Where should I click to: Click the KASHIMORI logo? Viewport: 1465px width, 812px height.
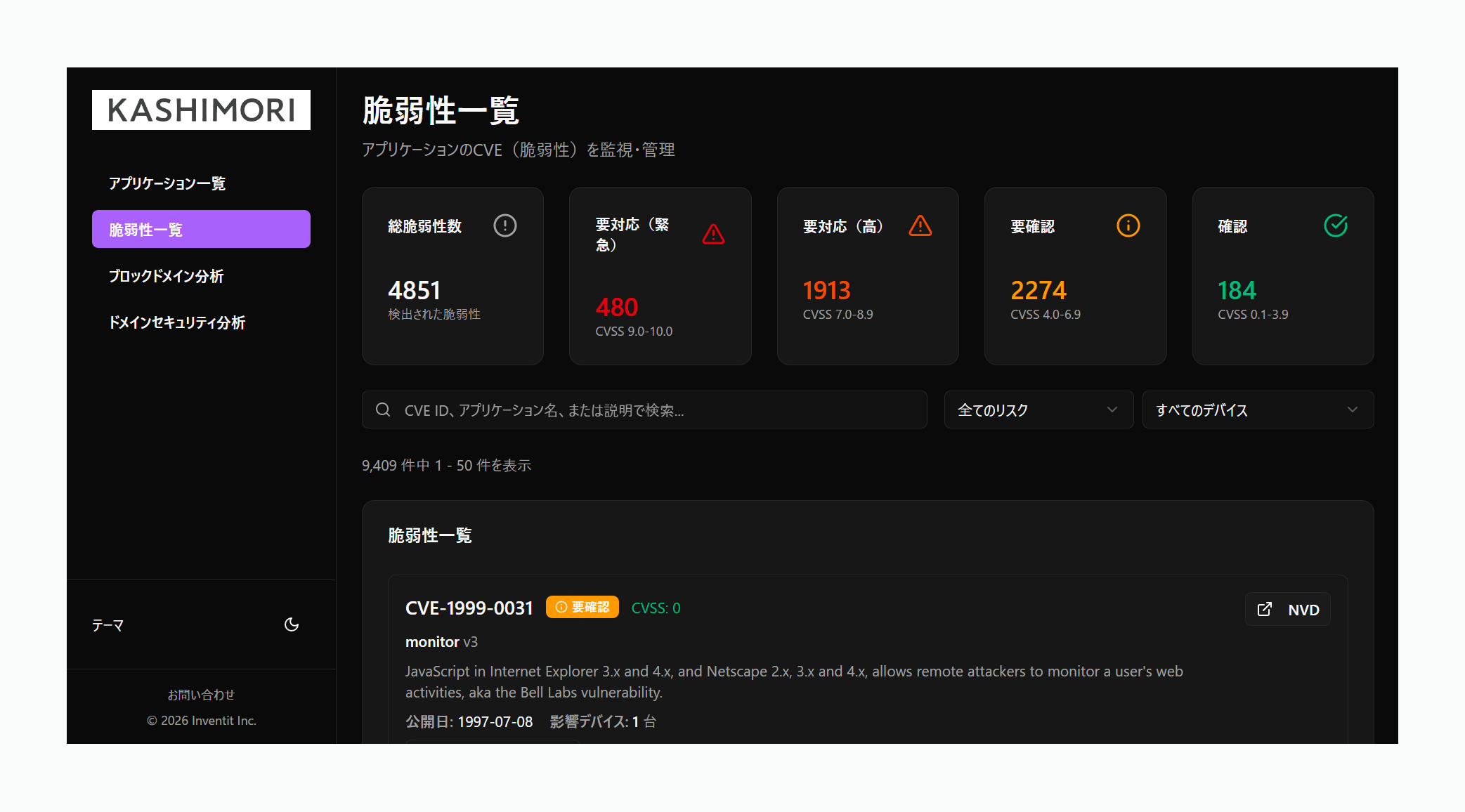201,110
